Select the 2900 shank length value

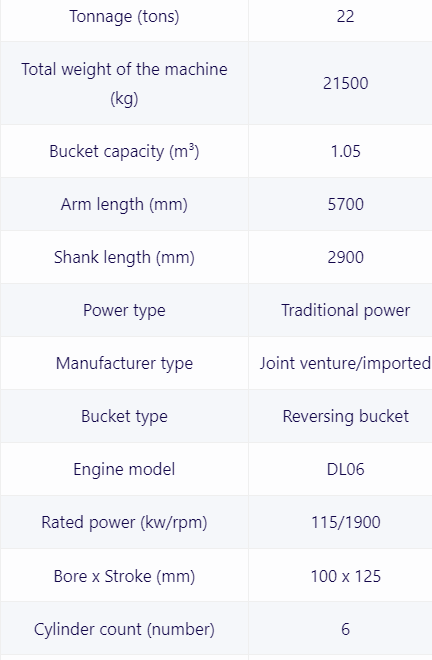point(345,258)
